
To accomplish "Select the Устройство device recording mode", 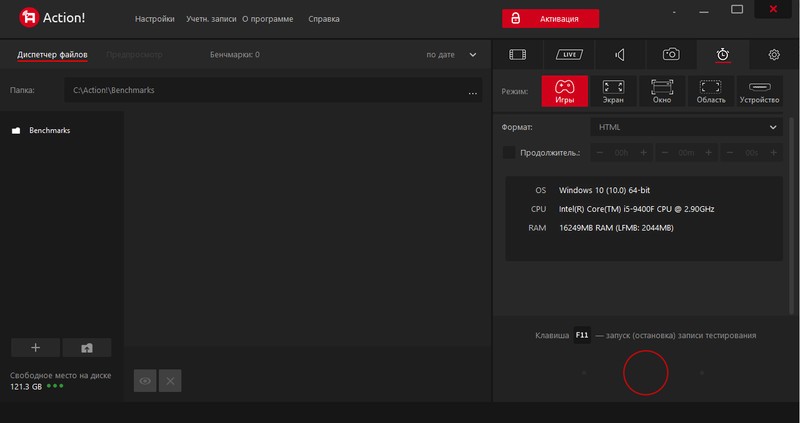I will (758, 91).
